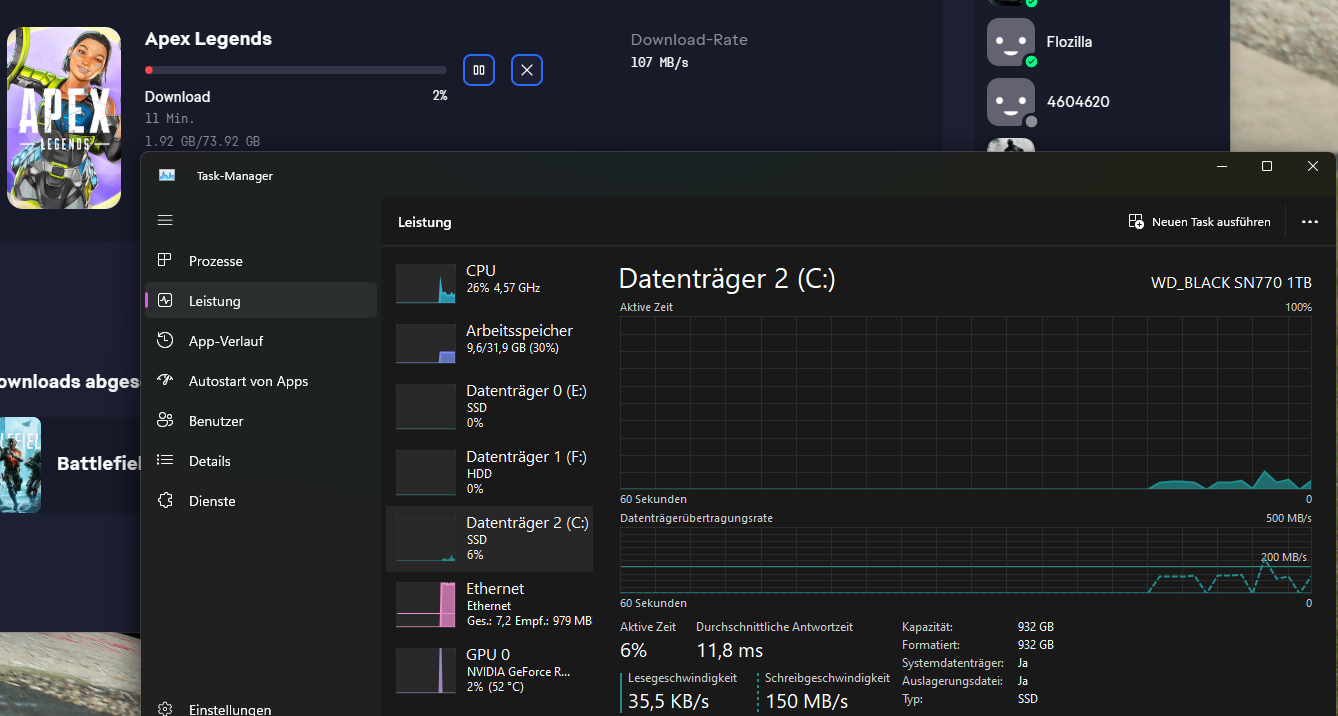Maximize the Task-Manager window

[x=1267, y=166]
